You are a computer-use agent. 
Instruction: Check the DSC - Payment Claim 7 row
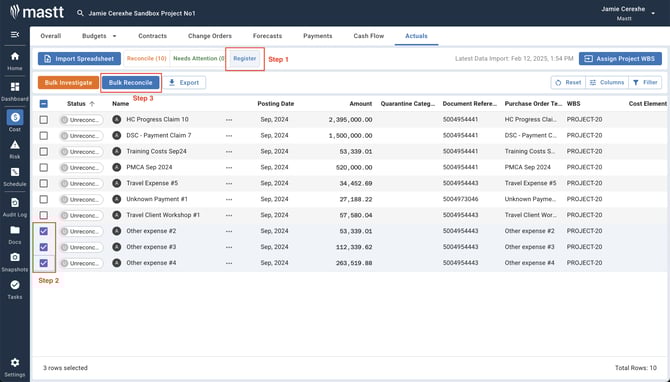(x=44, y=135)
